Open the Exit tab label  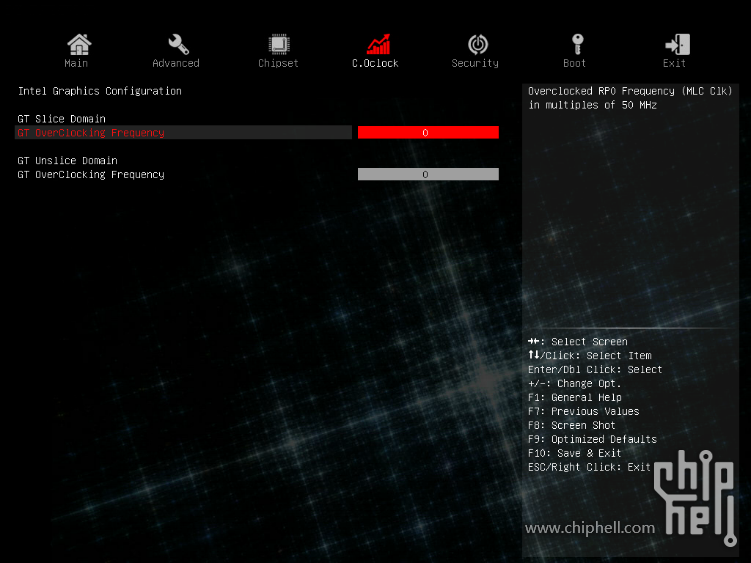click(x=674, y=63)
